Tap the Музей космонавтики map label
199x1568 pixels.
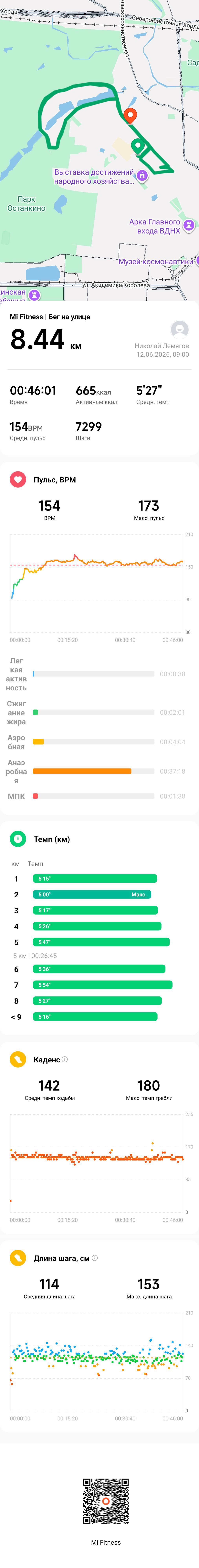coord(156,262)
